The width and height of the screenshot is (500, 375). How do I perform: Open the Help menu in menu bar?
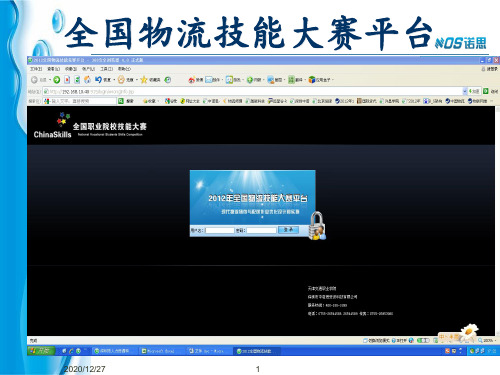(x=124, y=69)
